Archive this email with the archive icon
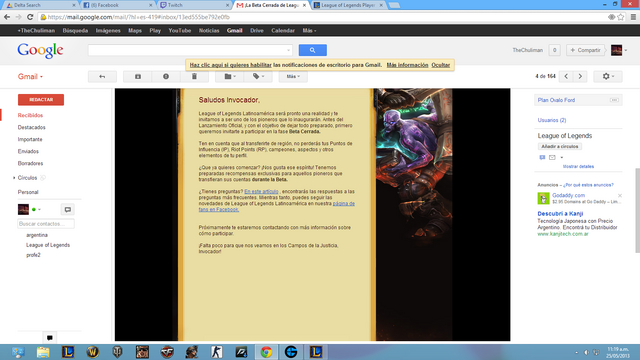 click(138, 76)
